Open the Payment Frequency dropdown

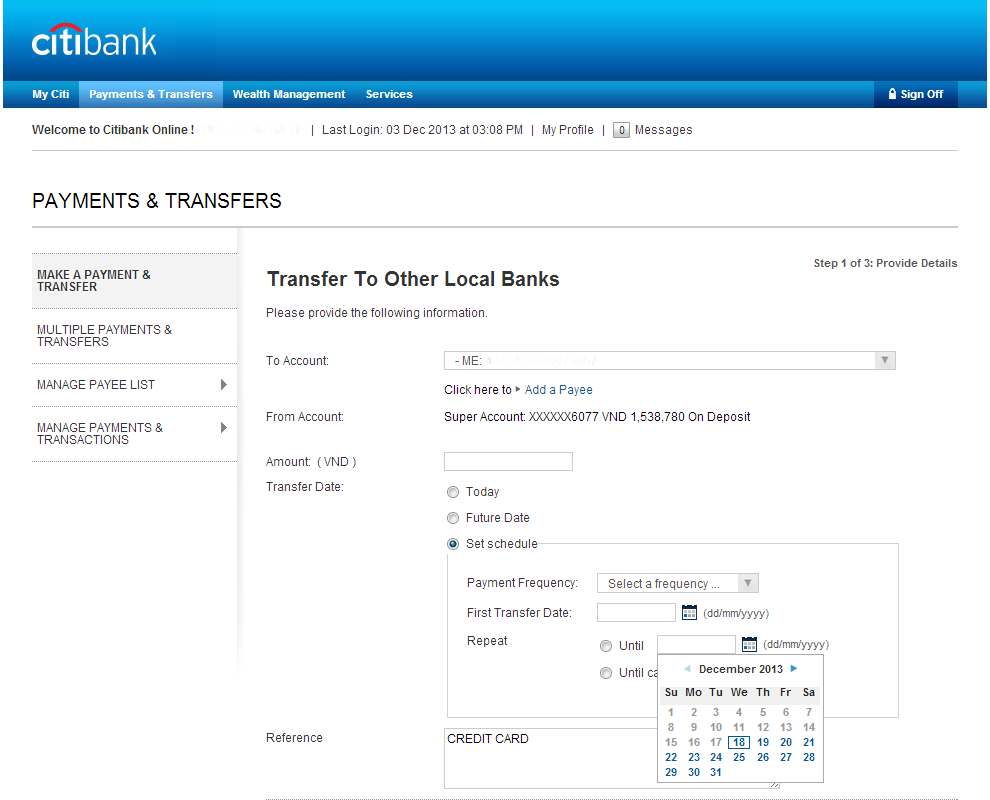tap(677, 583)
